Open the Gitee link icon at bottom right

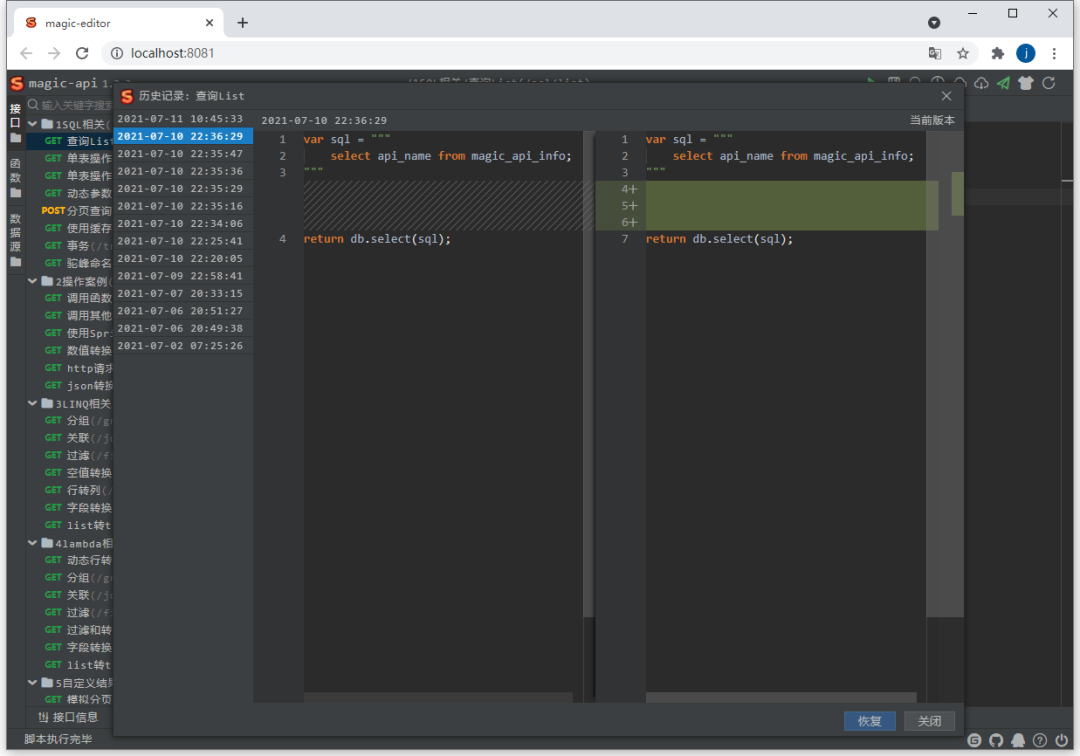(974, 741)
